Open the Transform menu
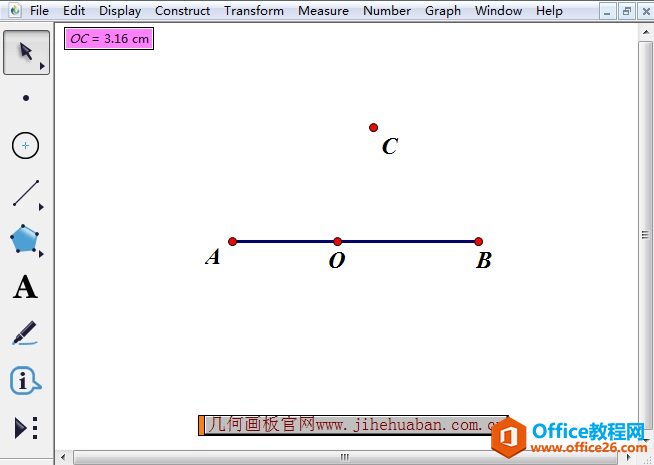654x465 pixels. point(254,10)
